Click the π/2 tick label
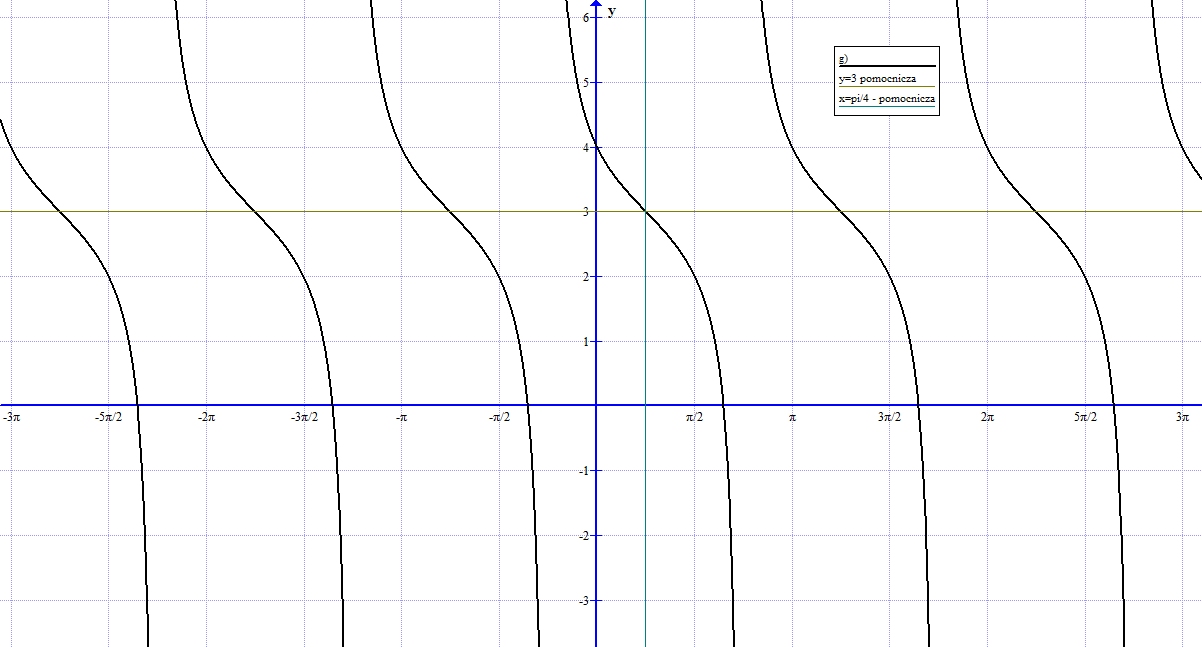 [694, 417]
